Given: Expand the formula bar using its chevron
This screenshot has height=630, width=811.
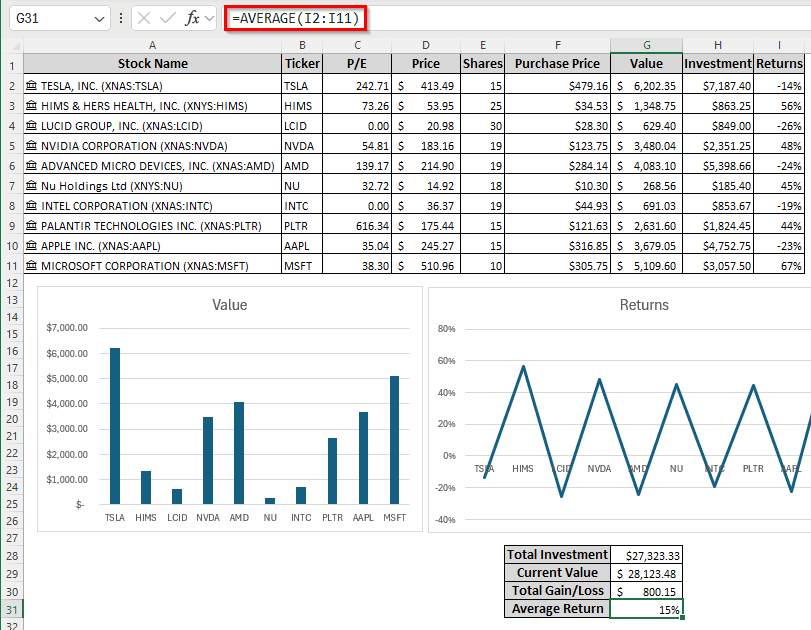Looking at the screenshot, I should point(208,18).
